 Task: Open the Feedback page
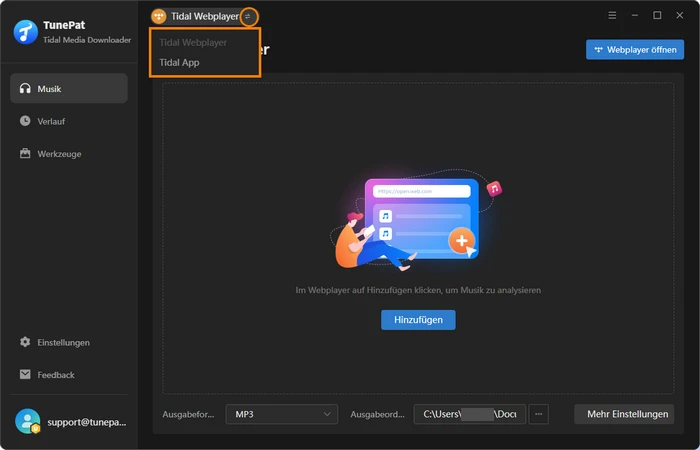69,375
